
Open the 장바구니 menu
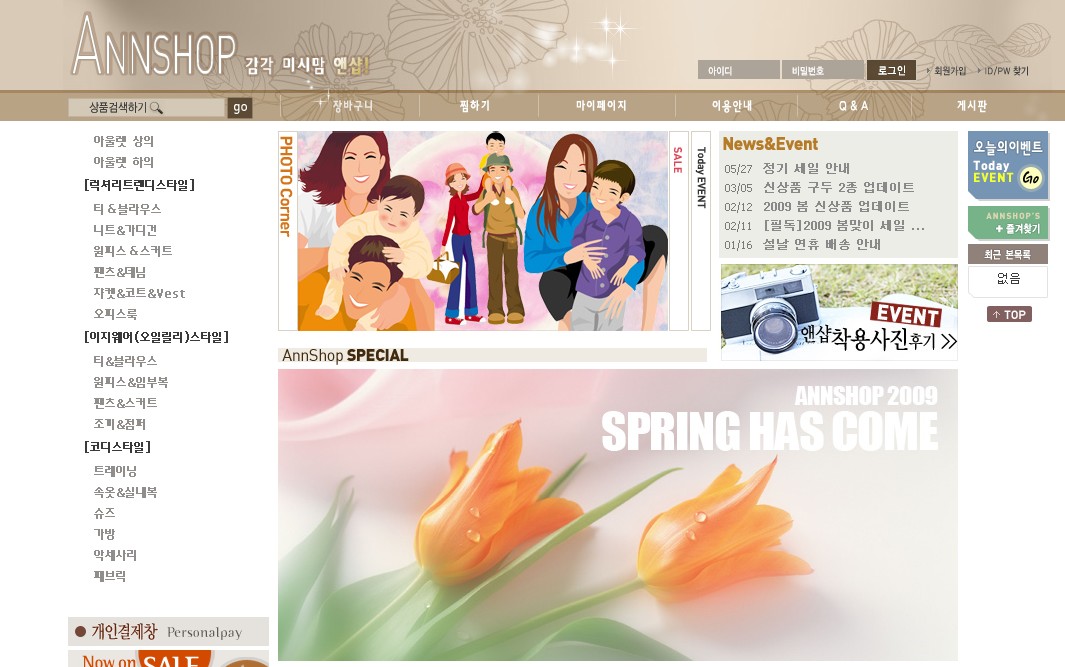353,105
